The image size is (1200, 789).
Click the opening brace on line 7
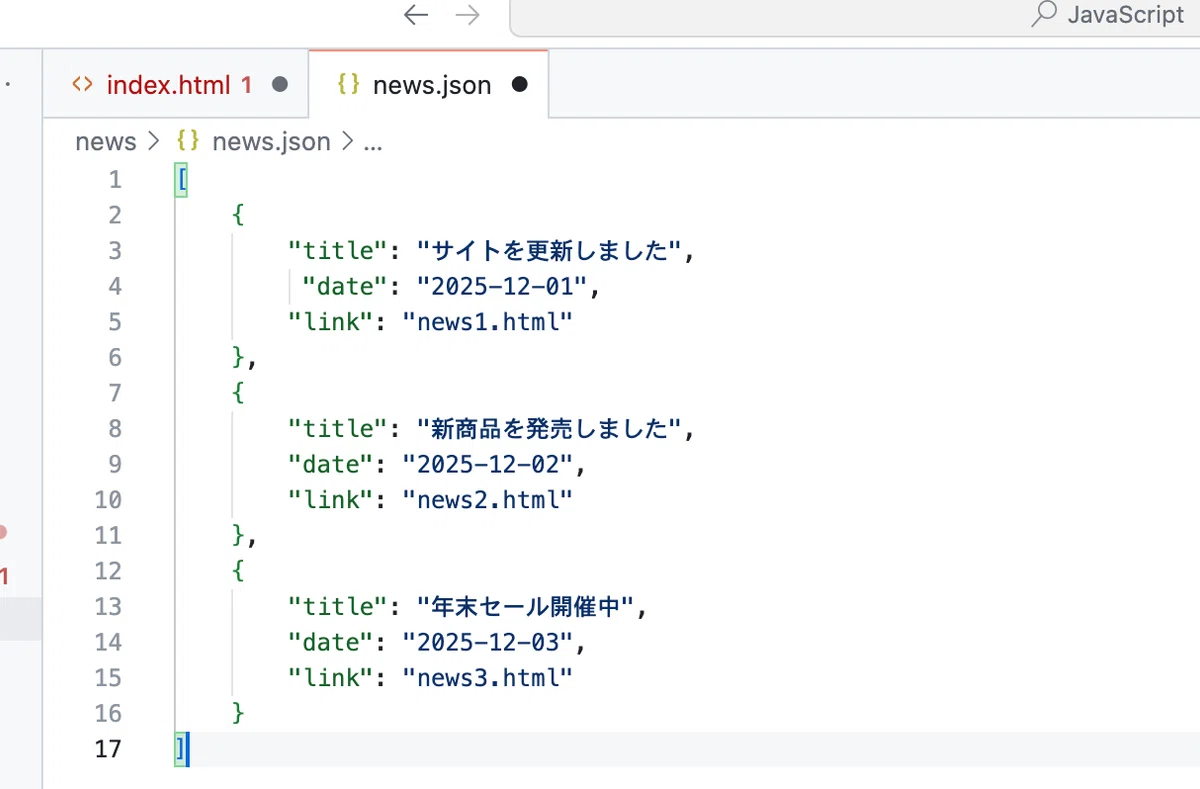[x=238, y=393]
